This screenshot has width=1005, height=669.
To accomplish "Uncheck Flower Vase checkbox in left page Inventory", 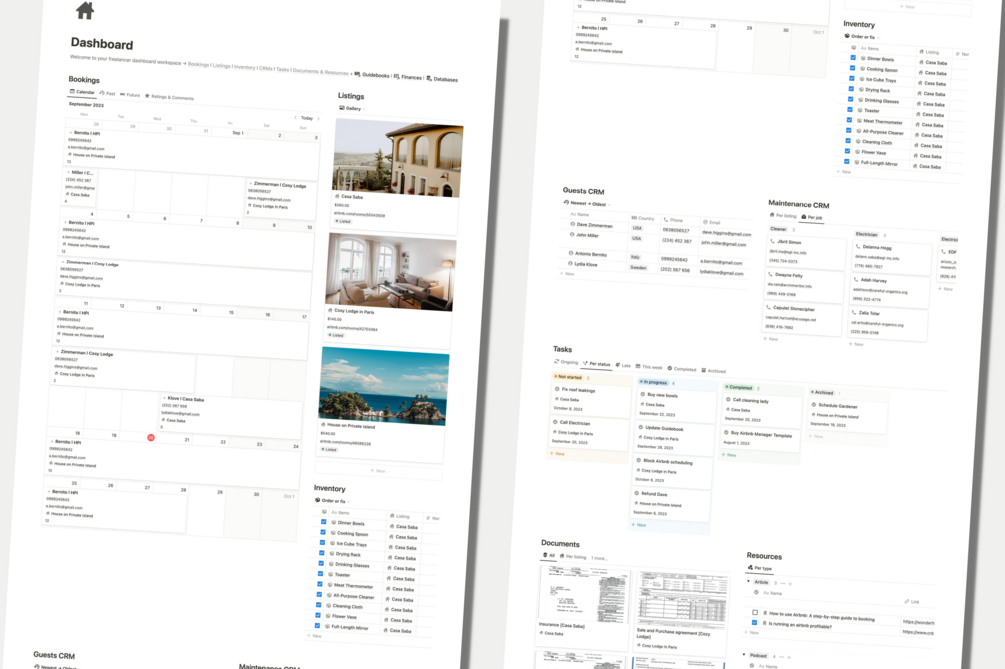I will [x=317, y=615].
